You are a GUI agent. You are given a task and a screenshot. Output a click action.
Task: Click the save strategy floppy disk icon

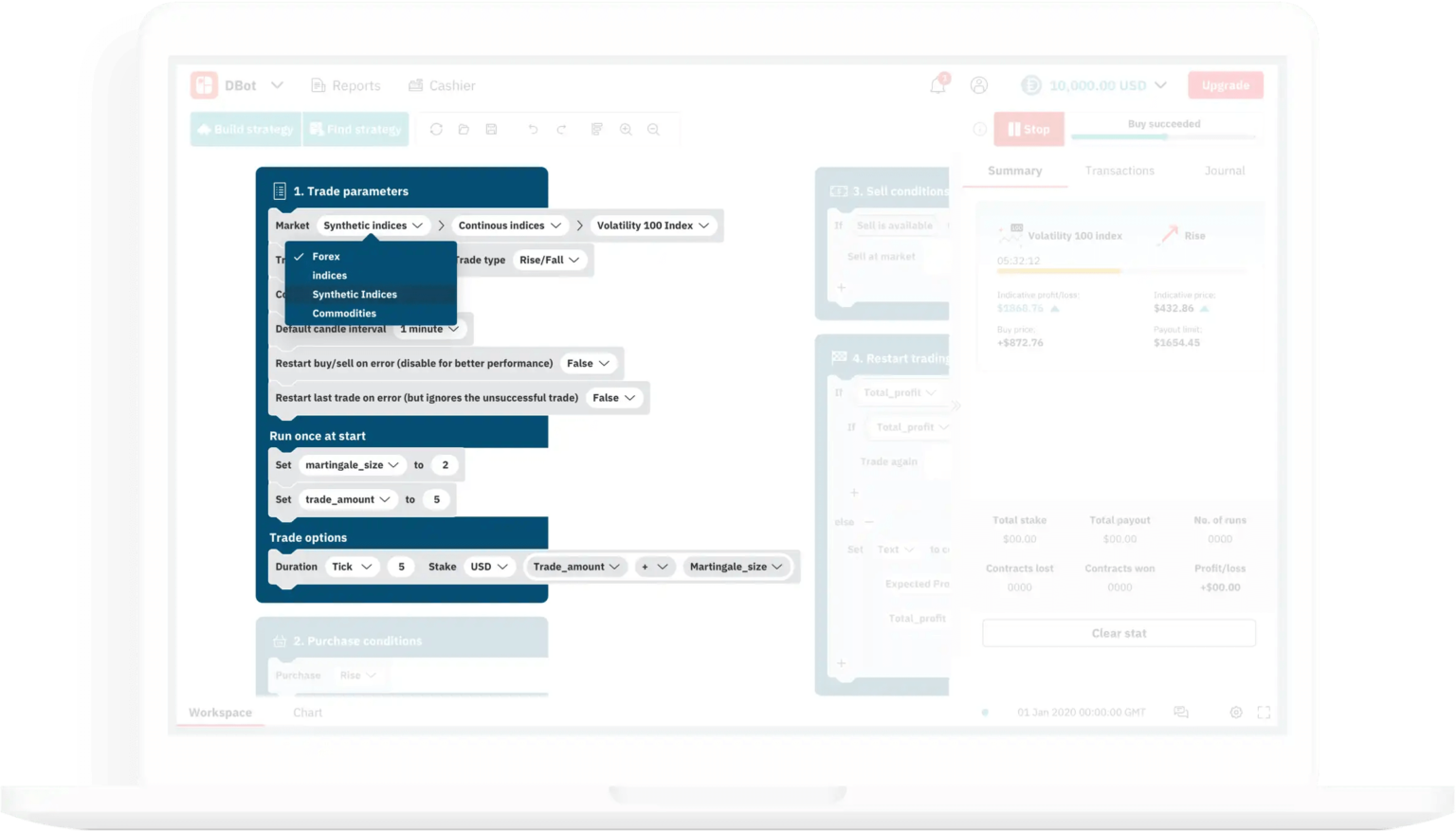click(x=491, y=130)
